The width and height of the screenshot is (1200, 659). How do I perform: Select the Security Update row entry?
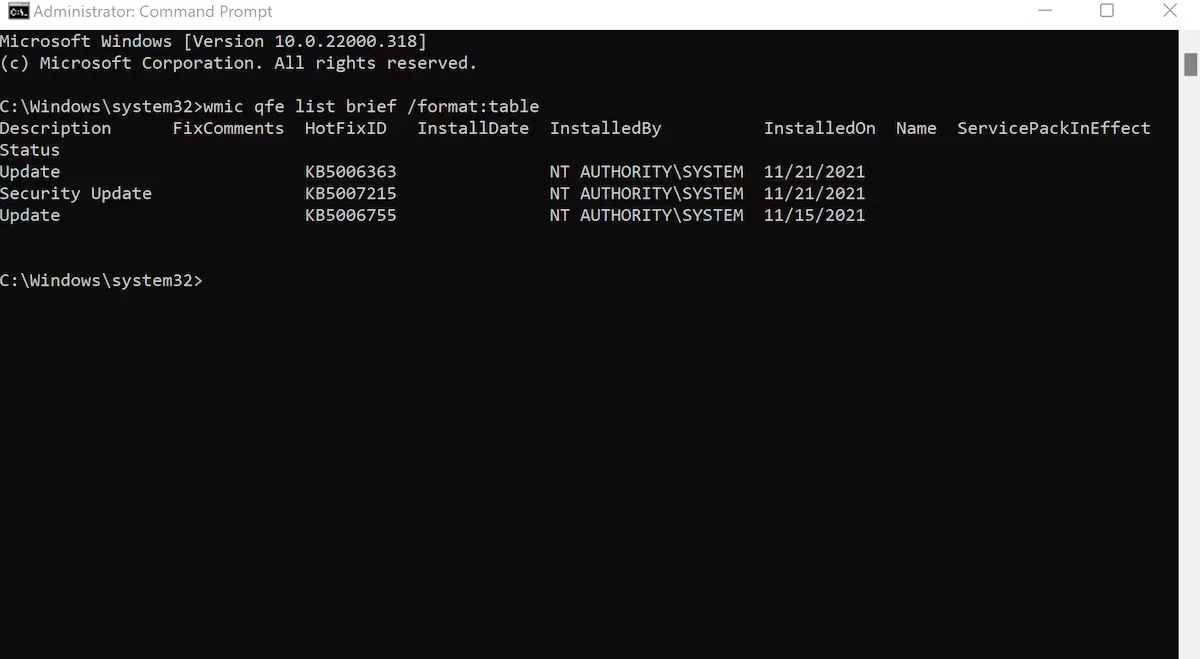76,193
